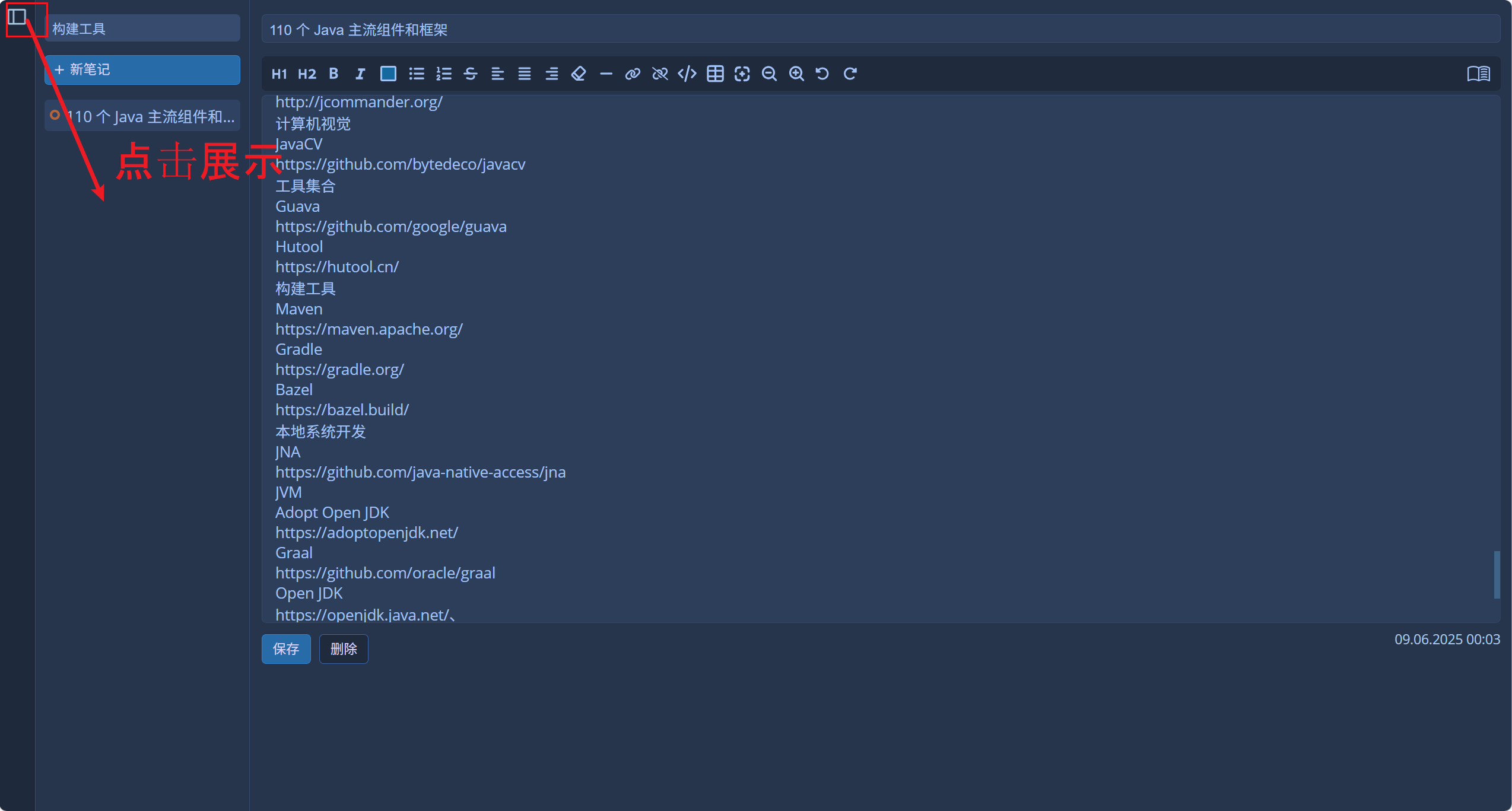The width and height of the screenshot is (1512, 811).
Task: Insert a horizontal rule
Action: [606, 74]
